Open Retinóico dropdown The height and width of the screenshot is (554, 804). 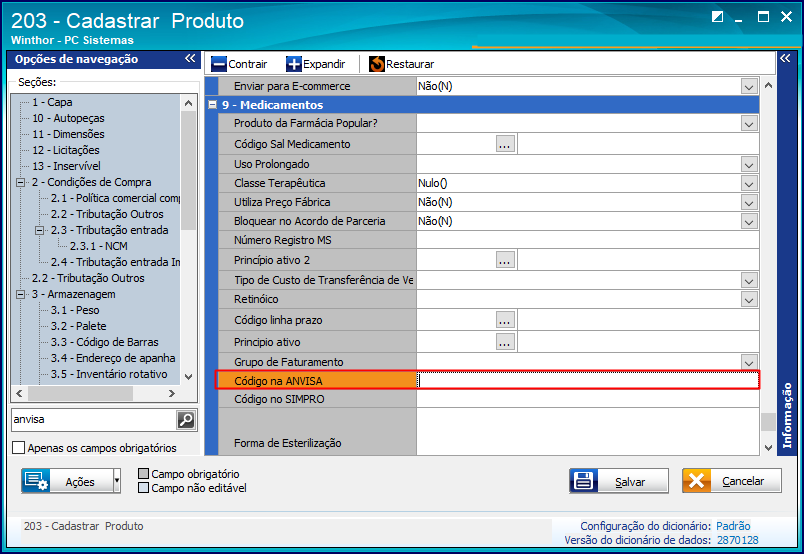click(x=749, y=299)
